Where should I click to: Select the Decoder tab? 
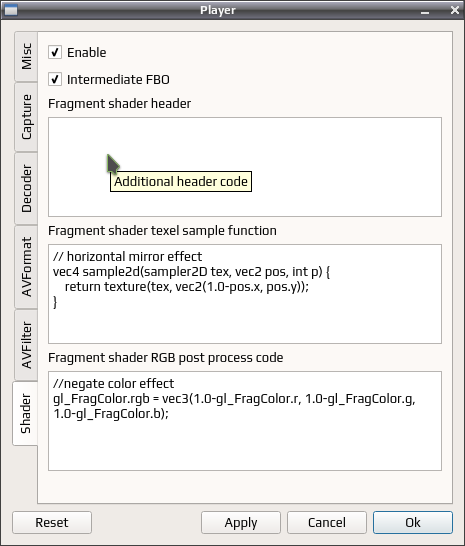[x=26, y=188]
